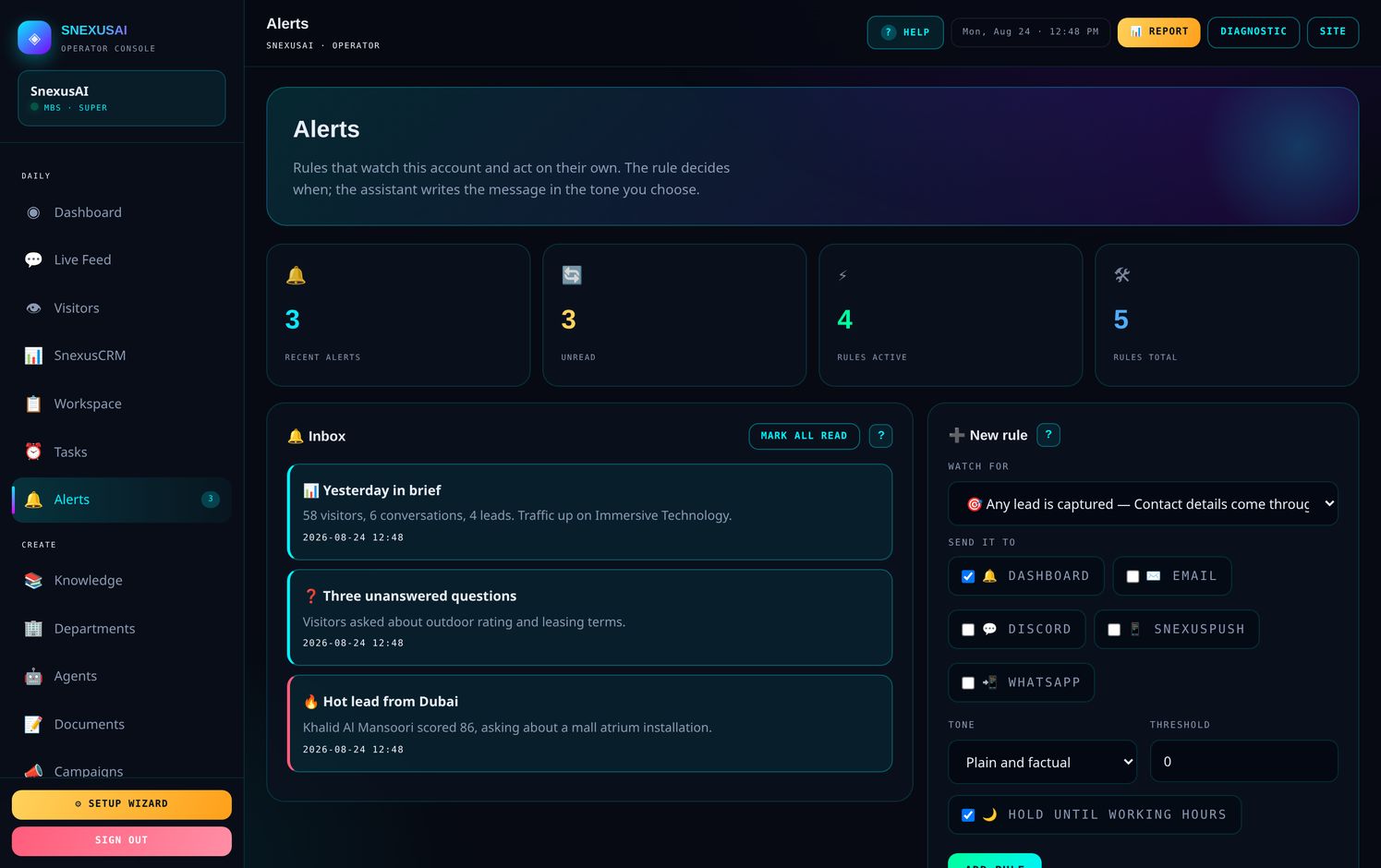Open the Departments section

click(121, 629)
